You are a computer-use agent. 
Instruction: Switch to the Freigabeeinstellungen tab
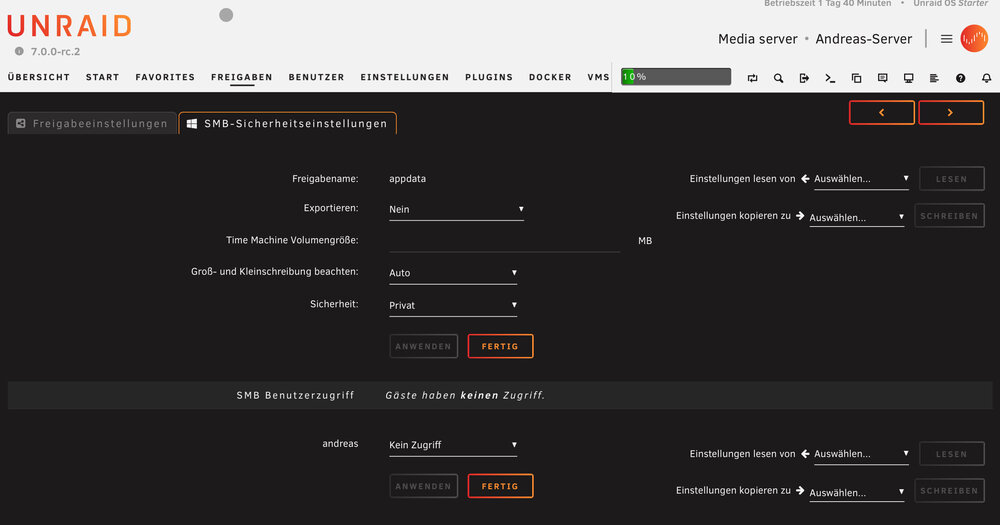92,123
